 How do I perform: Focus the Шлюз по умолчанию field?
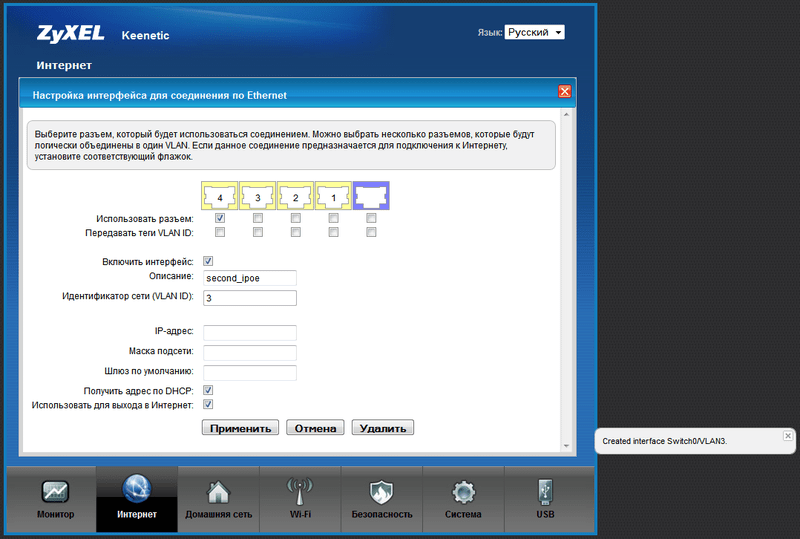click(249, 373)
